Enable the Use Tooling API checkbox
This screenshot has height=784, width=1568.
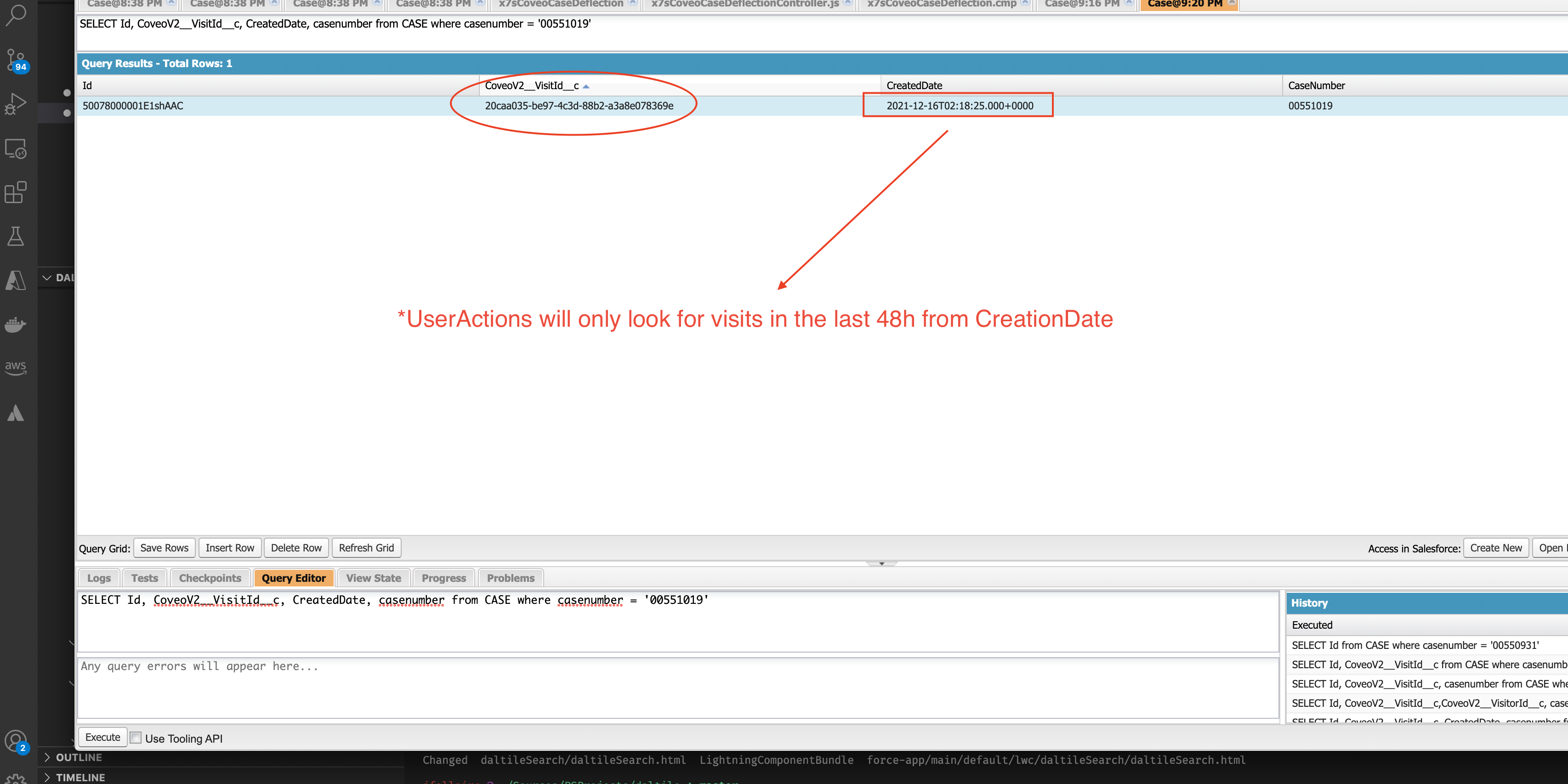pos(135,737)
